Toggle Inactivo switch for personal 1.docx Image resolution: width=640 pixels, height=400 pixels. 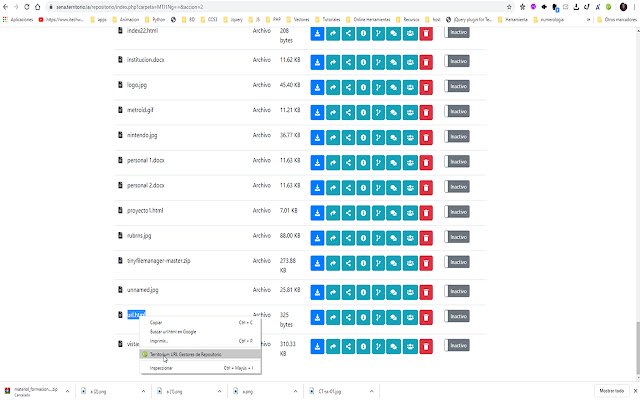coord(457,162)
